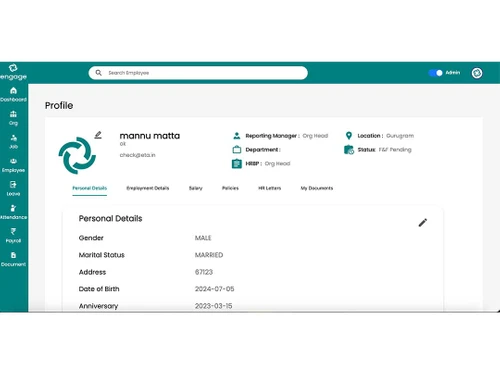The image size is (500, 375).
Task: Switch to the HR Letters tab
Action: pos(270,188)
